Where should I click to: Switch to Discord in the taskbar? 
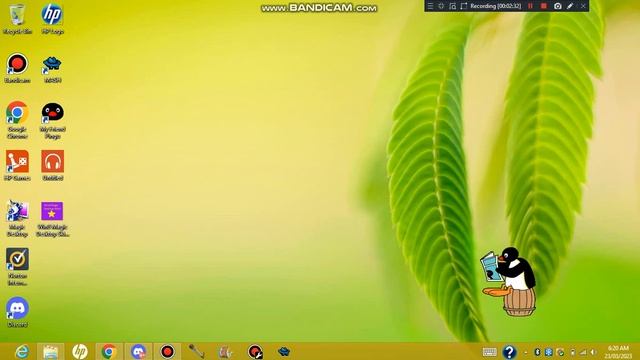point(138,351)
